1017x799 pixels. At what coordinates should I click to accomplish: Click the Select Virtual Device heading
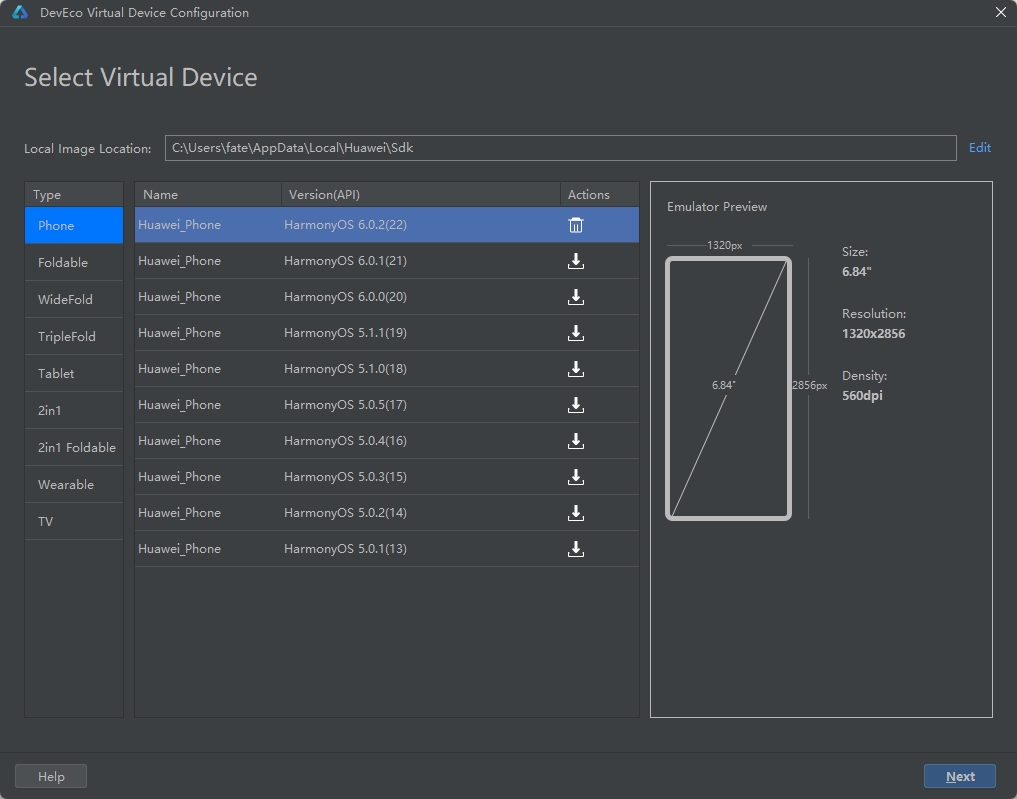tap(141, 78)
